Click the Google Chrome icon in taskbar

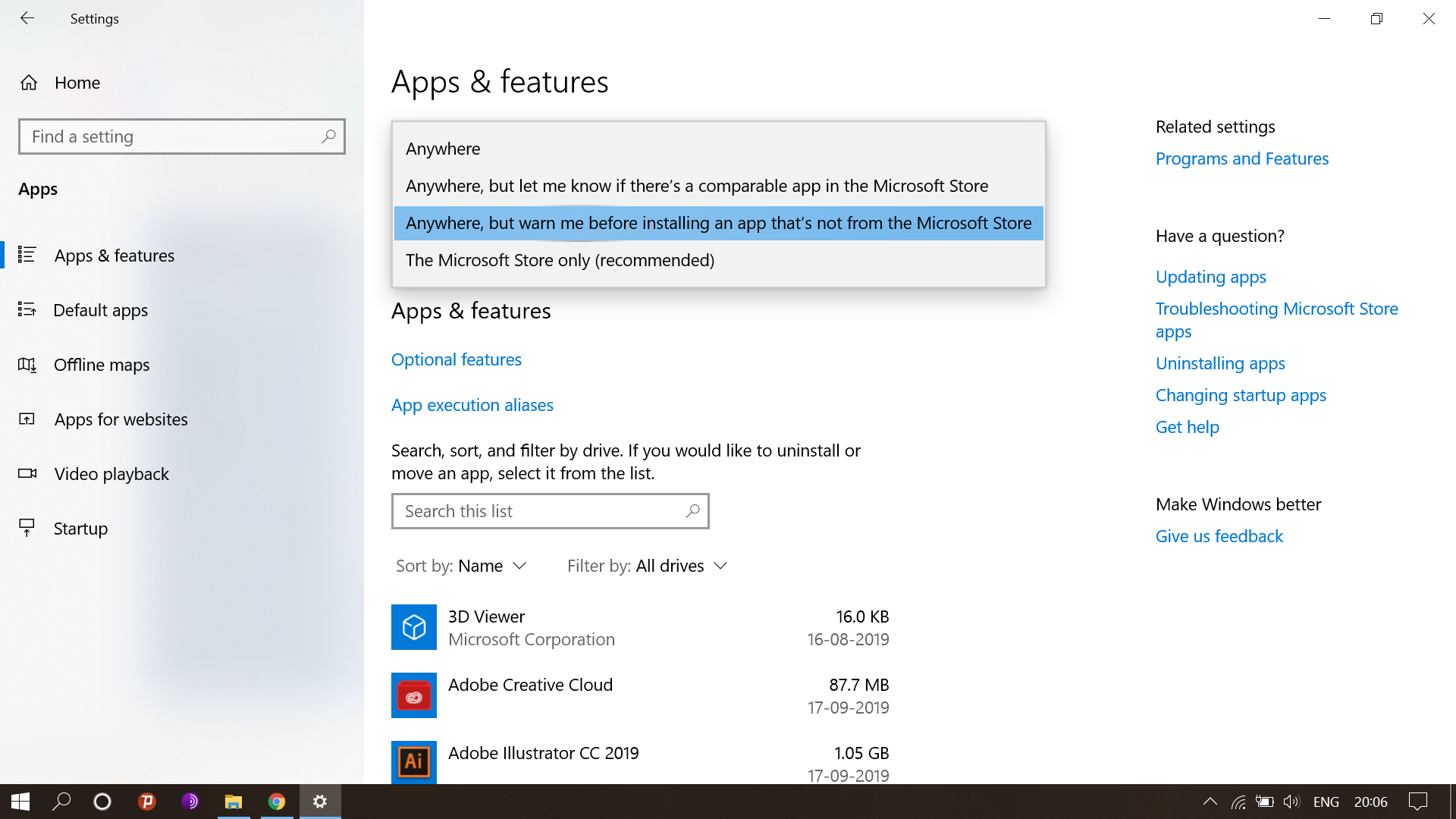click(x=276, y=801)
